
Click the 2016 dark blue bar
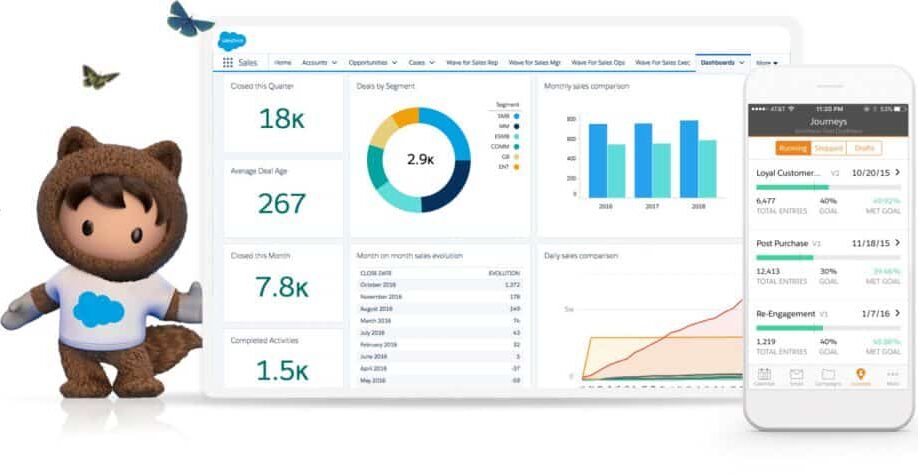[x=598, y=160]
